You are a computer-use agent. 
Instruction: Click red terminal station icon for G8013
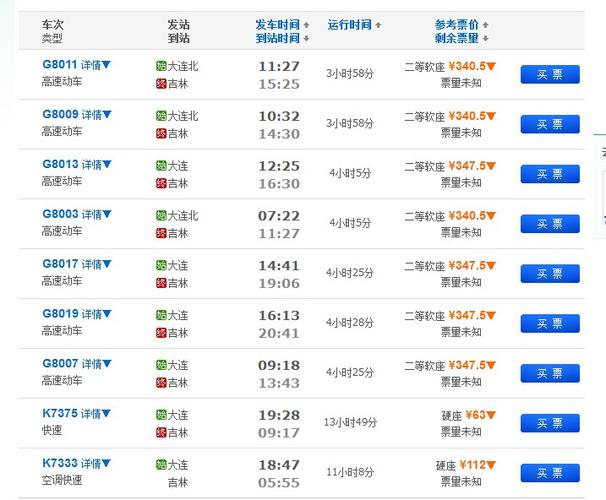pos(161,183)
